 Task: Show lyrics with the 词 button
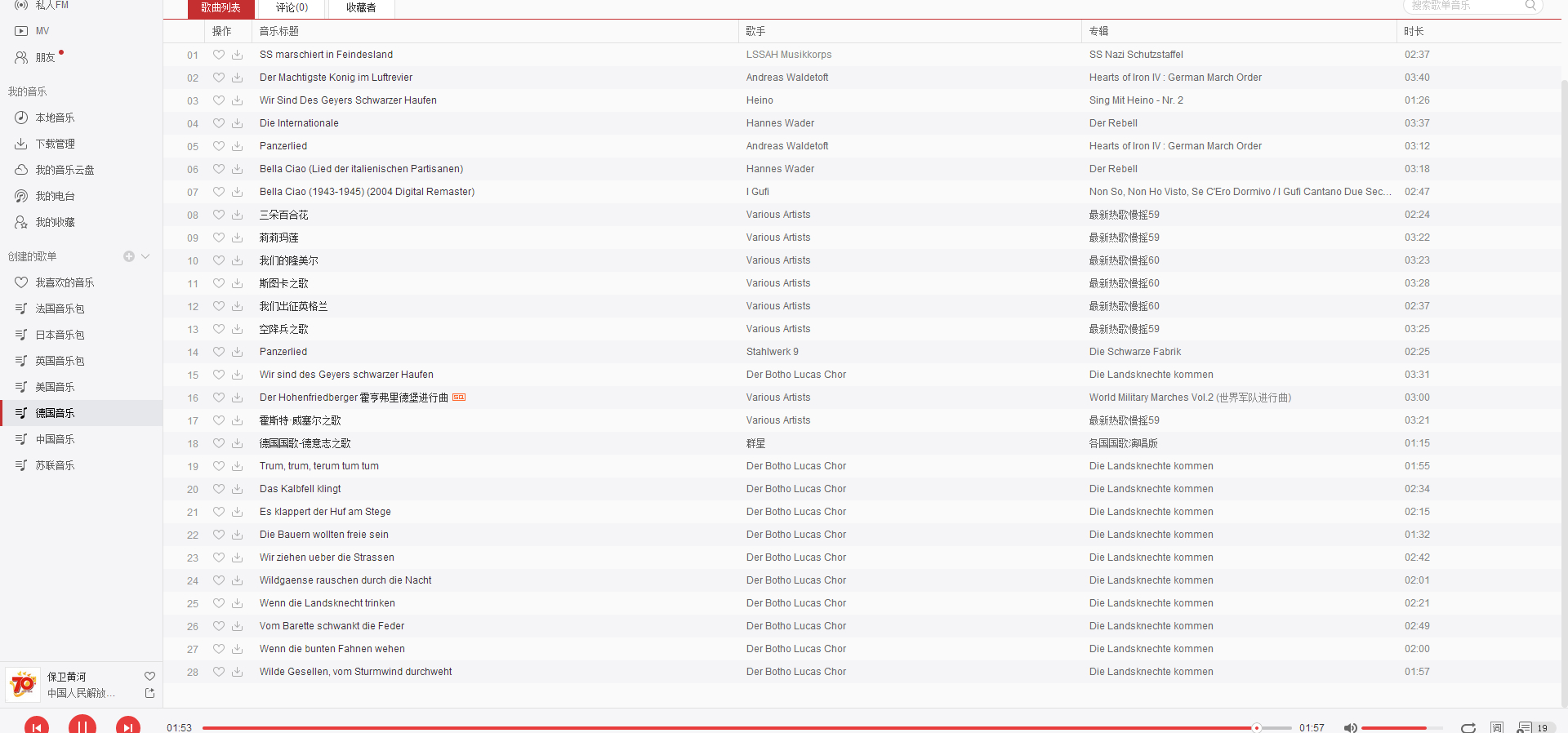[1497, 727]
